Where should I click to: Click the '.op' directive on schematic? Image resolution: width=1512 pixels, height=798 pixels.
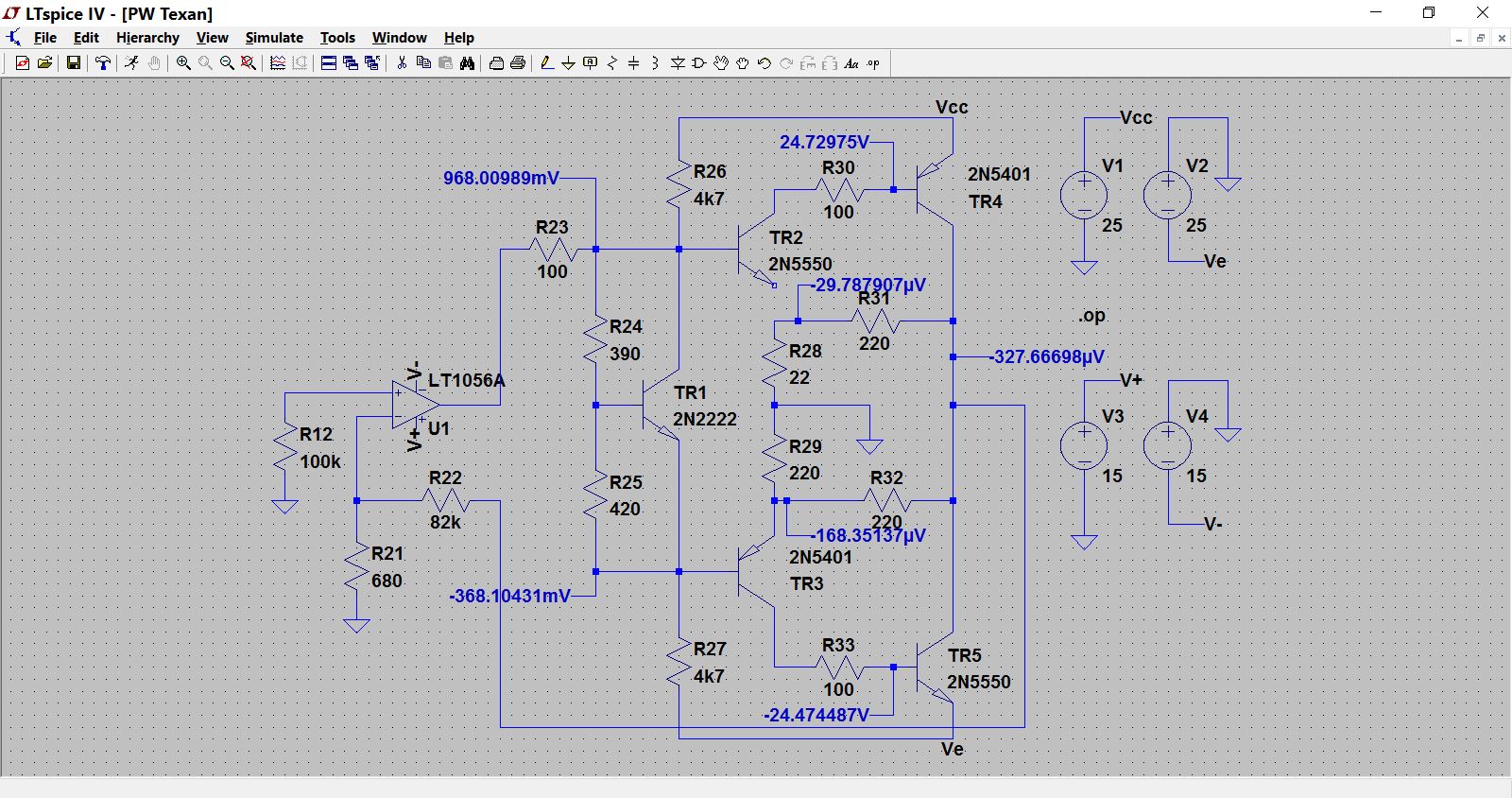tap(1091, 316)
